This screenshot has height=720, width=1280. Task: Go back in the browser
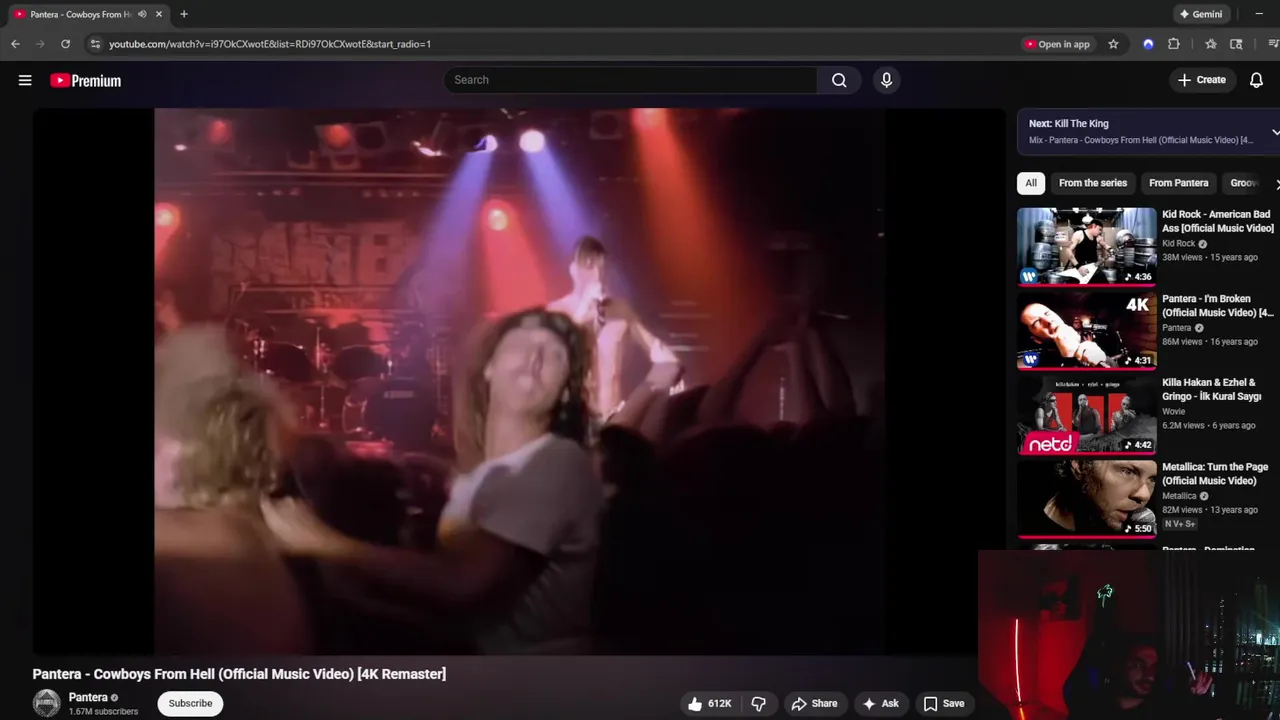(x=15, y=44)
